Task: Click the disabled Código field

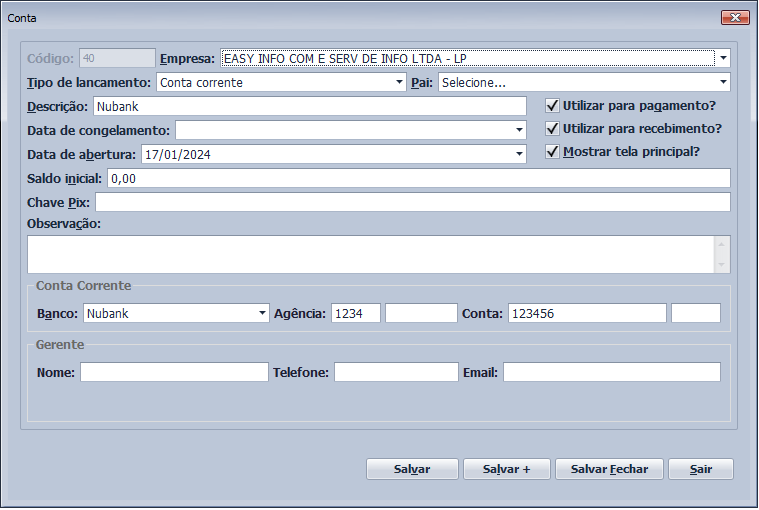Action: [117, 58]
